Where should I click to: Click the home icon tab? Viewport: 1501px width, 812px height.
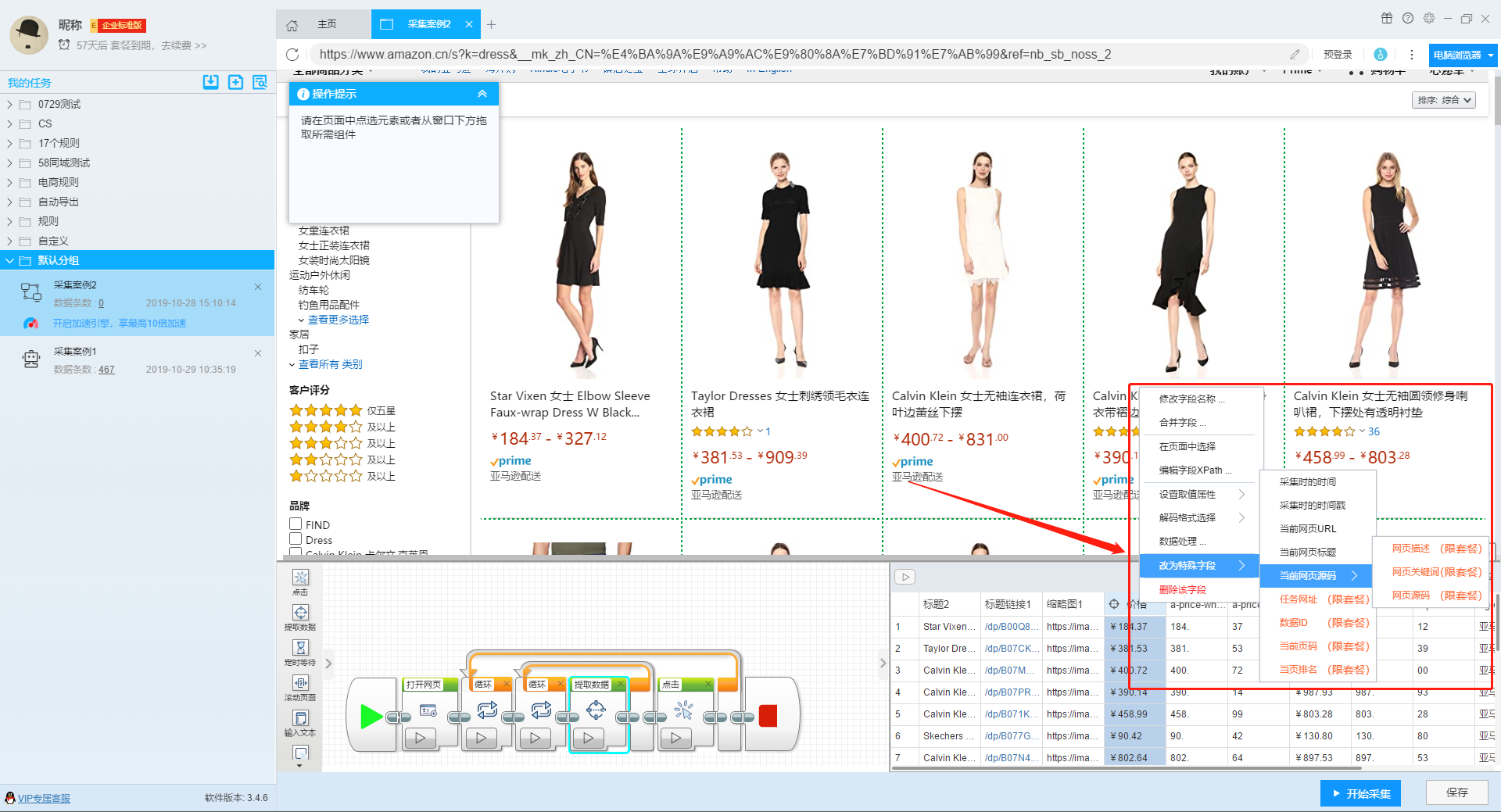pyautogui.click(x=292, y=25)
